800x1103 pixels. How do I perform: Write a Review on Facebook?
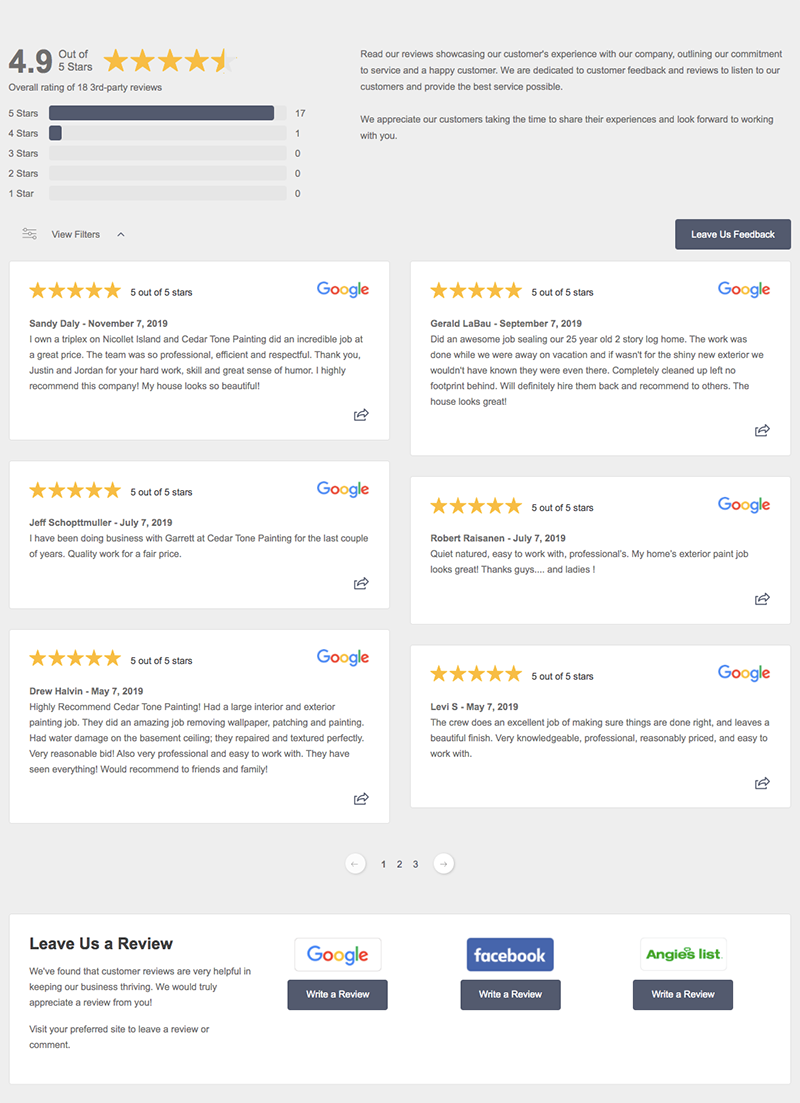[510, 994]
